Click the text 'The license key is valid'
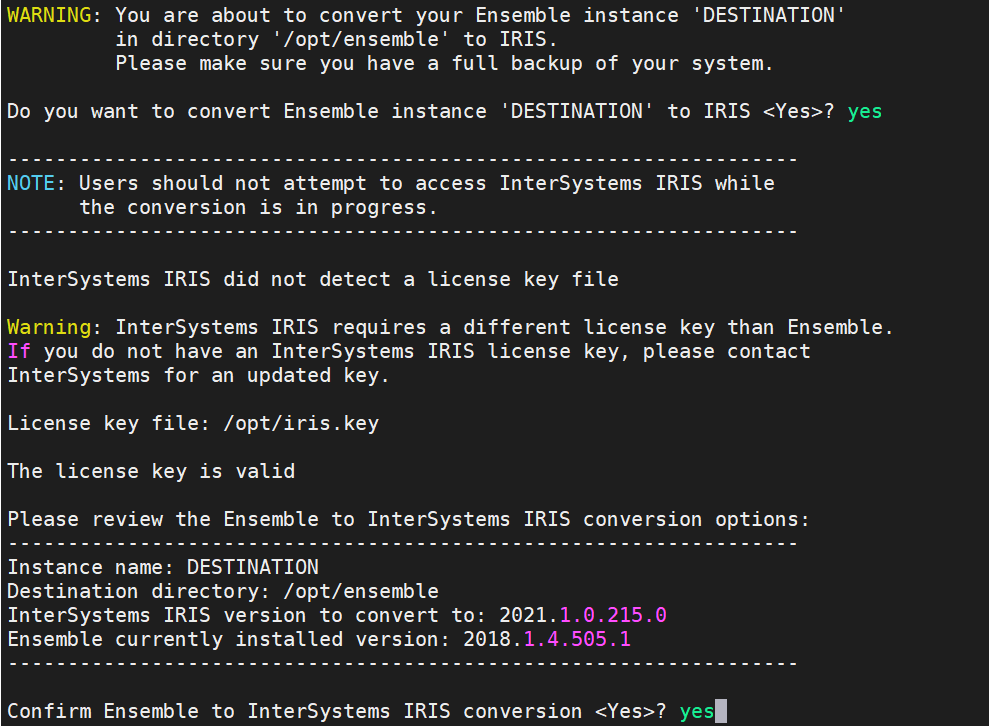Image resolution: width=989 pixels, height=726 pixels. (151, 471)
